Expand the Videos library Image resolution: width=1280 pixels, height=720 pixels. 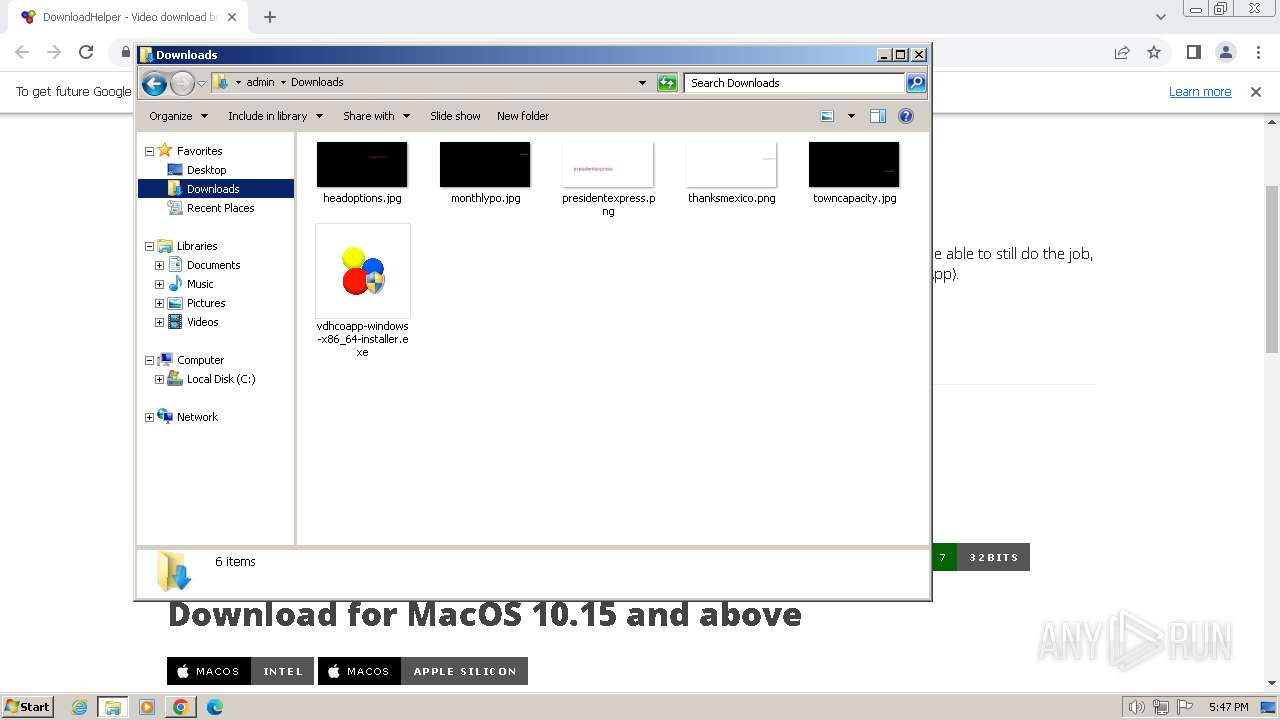click(159, 322)
